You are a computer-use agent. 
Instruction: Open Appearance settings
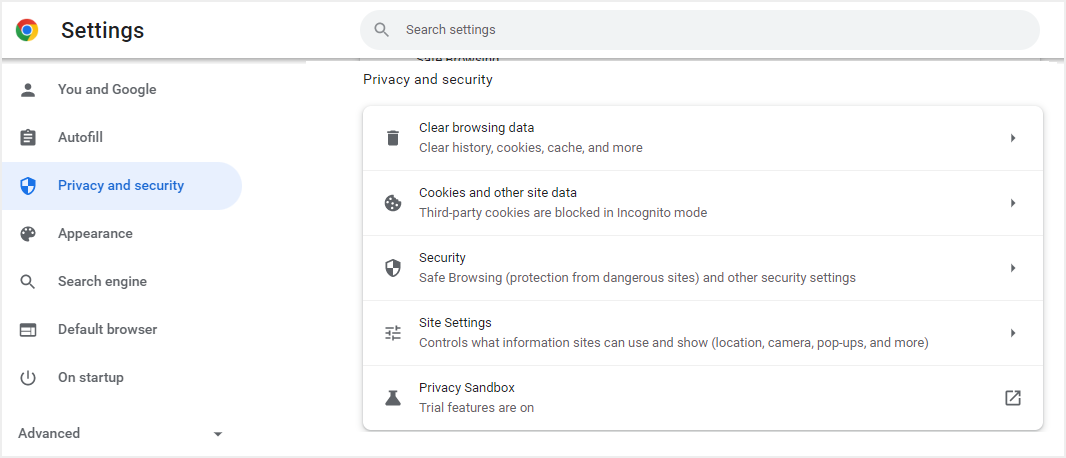click(121, 234)
